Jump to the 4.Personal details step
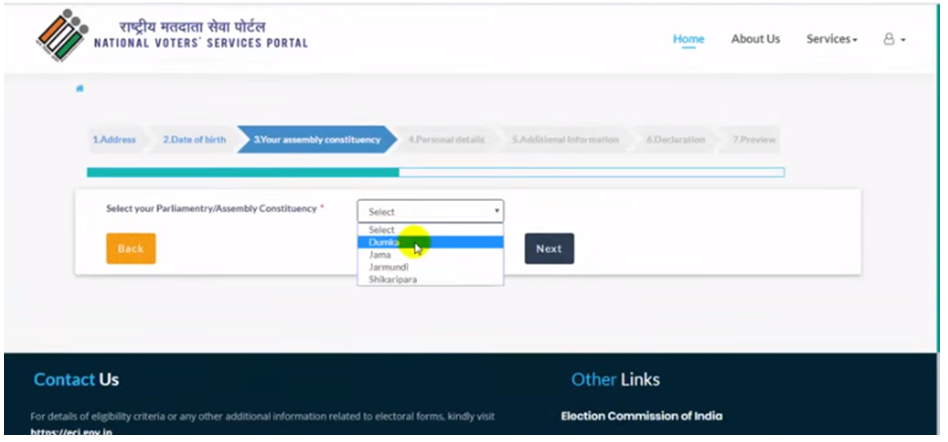The height and width of the screenshot is (442, 948). 446,140
